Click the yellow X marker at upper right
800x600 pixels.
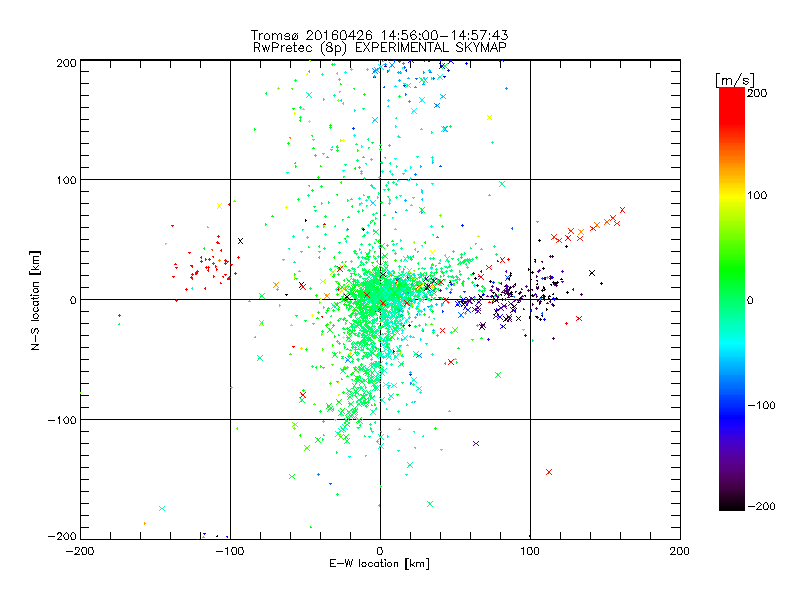click(489, 117)
